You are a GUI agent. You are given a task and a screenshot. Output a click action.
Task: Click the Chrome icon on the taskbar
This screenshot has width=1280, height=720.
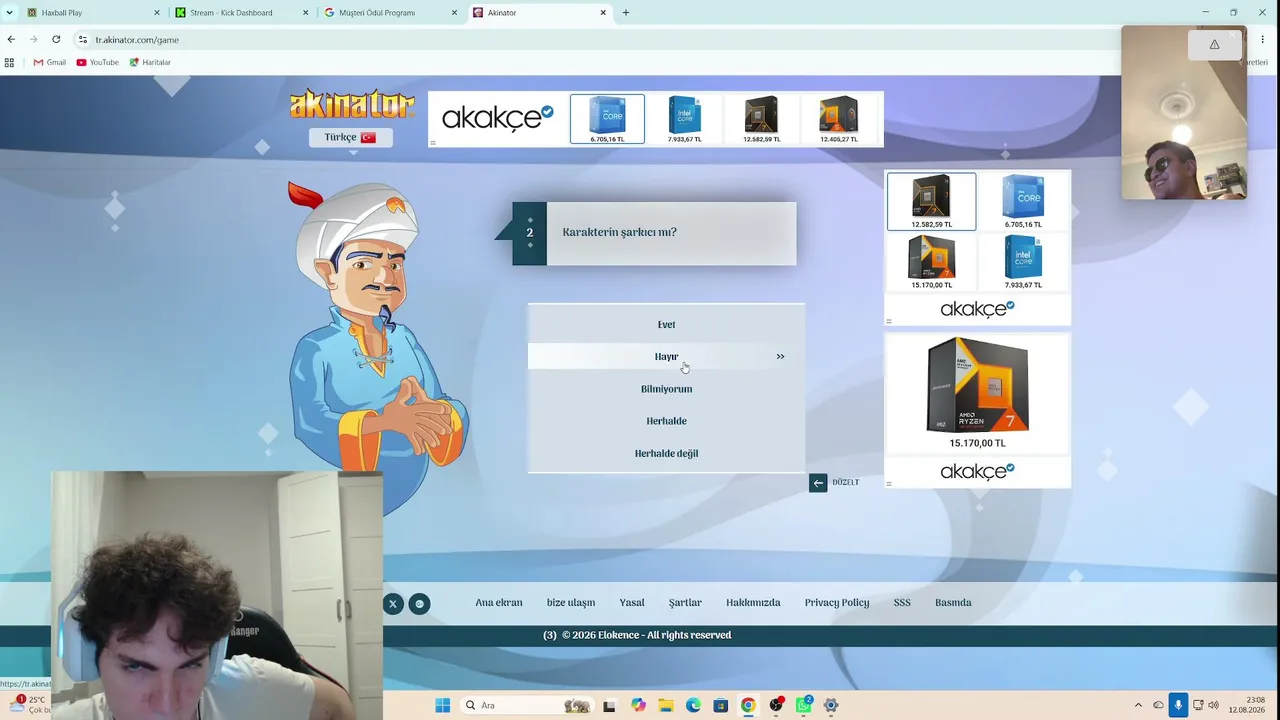tap(747, 705)
